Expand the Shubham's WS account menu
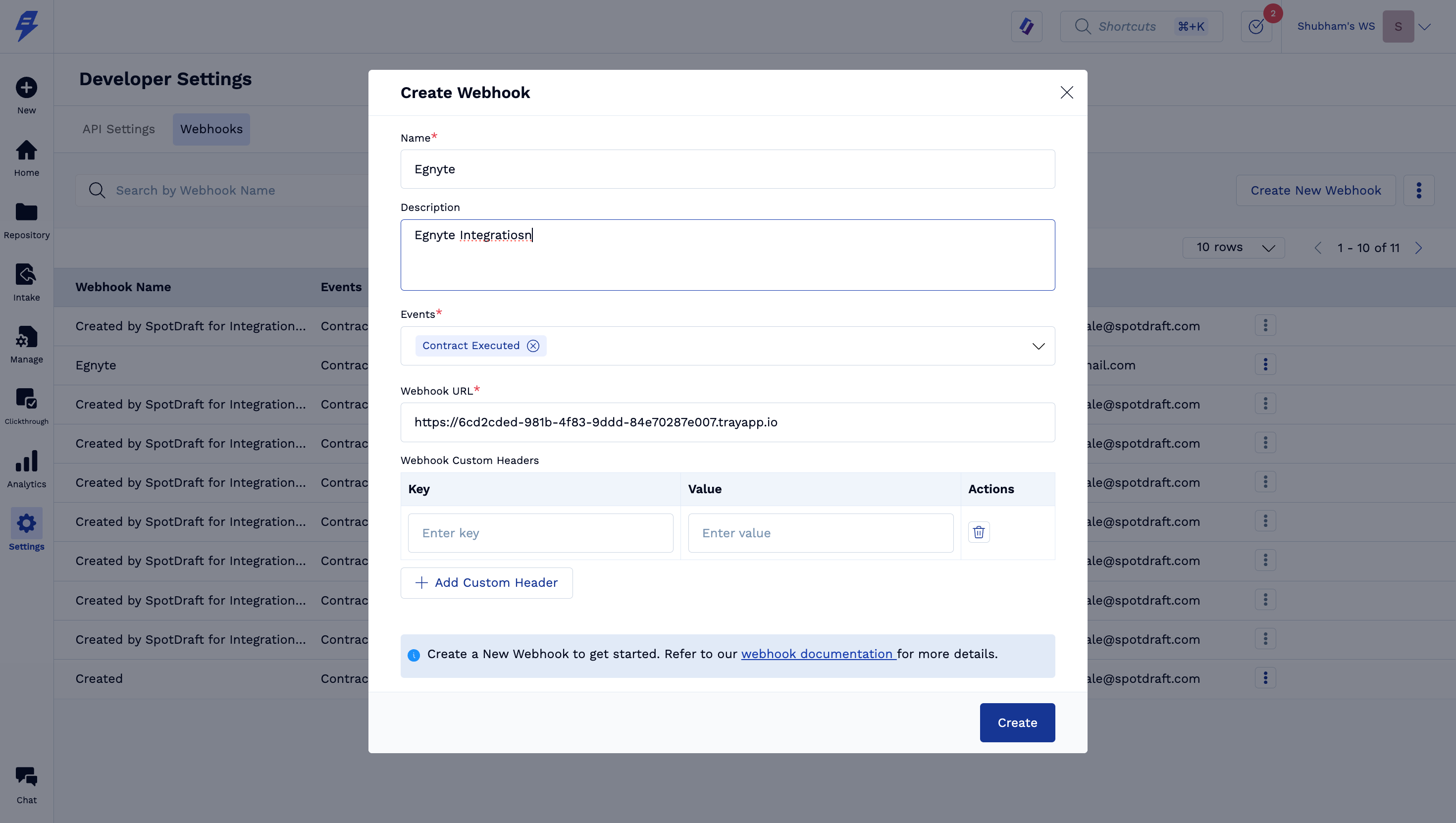This screenshot has height=823, width=1456. (x=1424, y=27)
